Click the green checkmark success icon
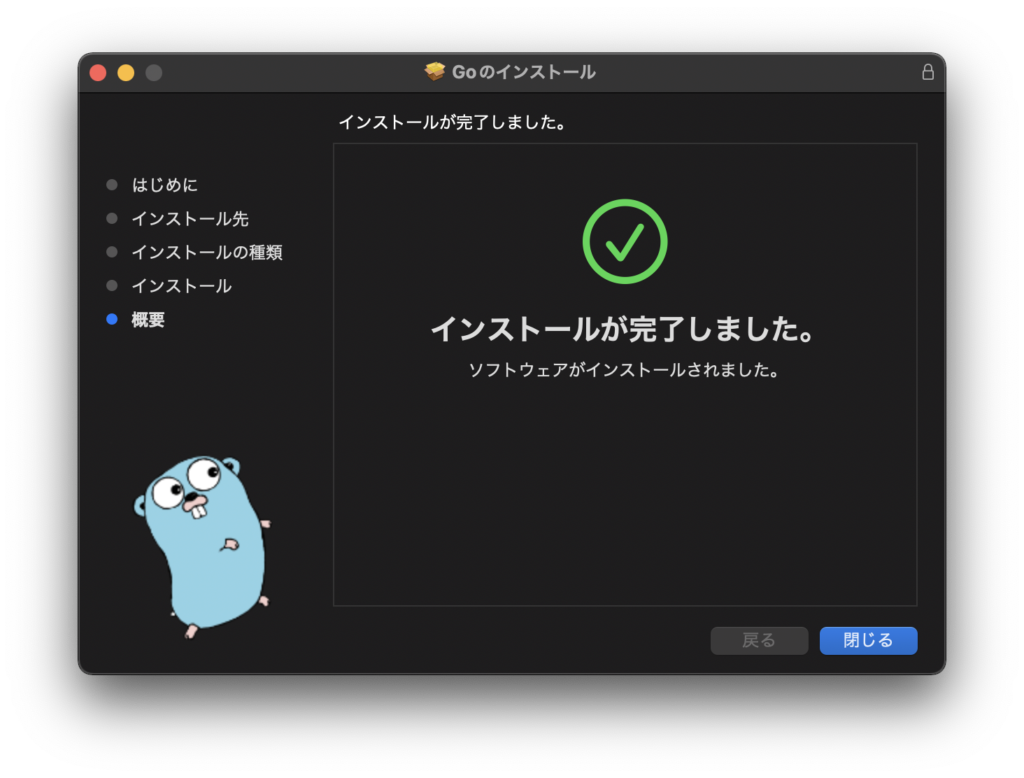 pos(624,241)
